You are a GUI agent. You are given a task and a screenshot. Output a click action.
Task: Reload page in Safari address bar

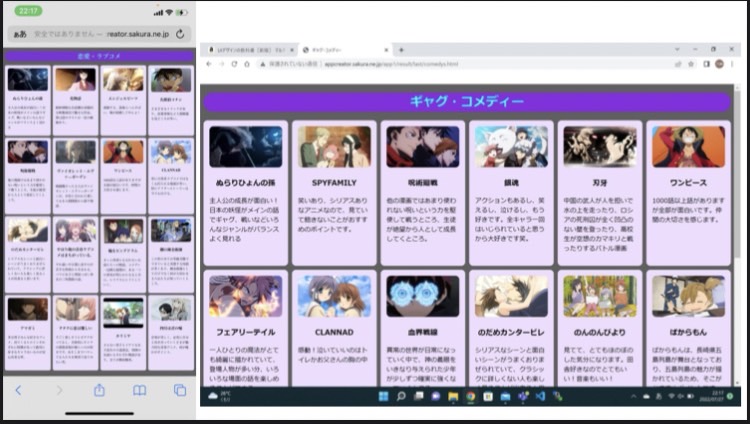tap(180, 33)
